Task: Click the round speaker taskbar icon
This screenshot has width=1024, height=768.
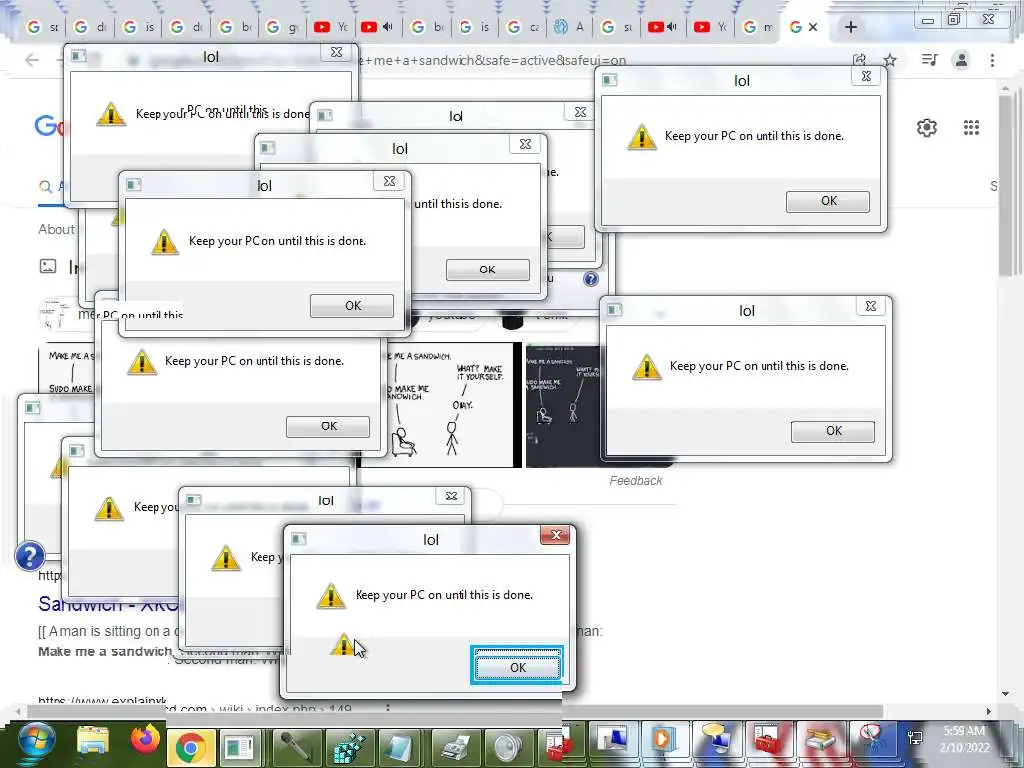Action: 507,746
